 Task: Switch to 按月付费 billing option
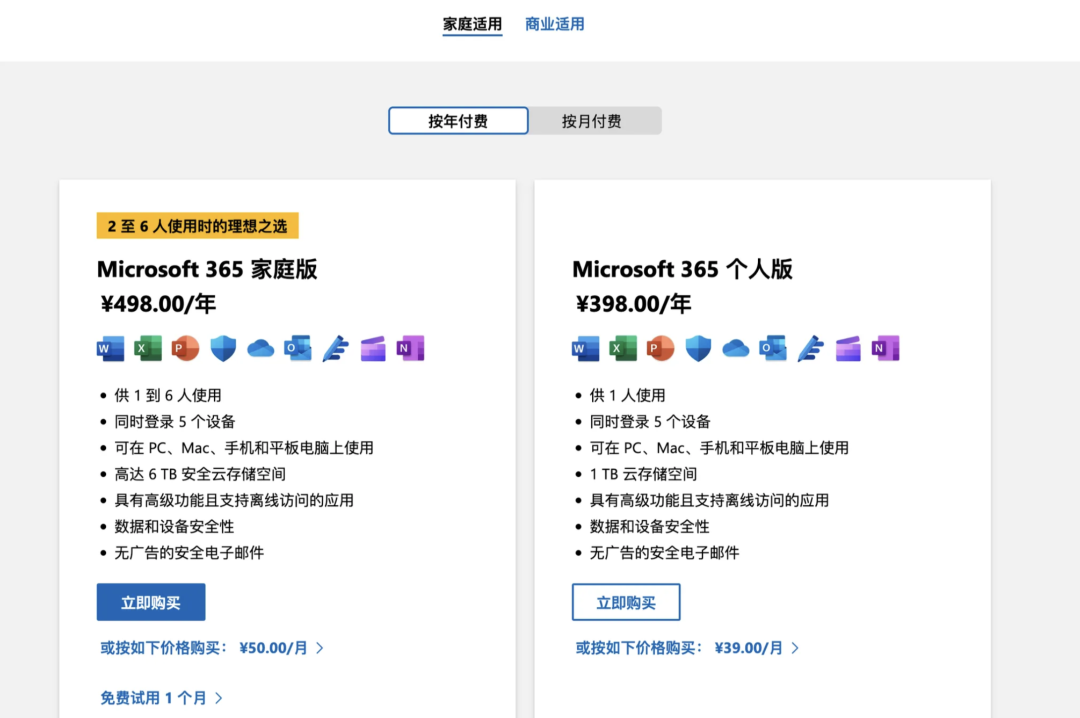pyautogui.click(x=592, y=121)
